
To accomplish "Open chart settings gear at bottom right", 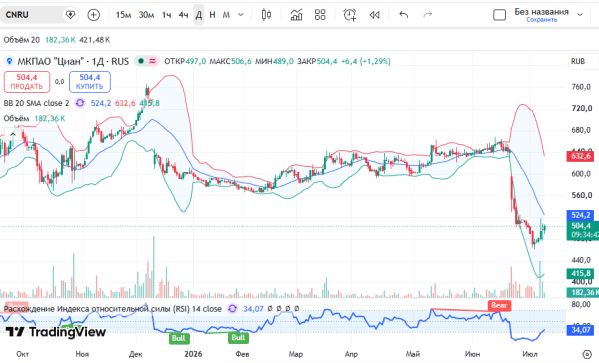I will coord(587,354).
